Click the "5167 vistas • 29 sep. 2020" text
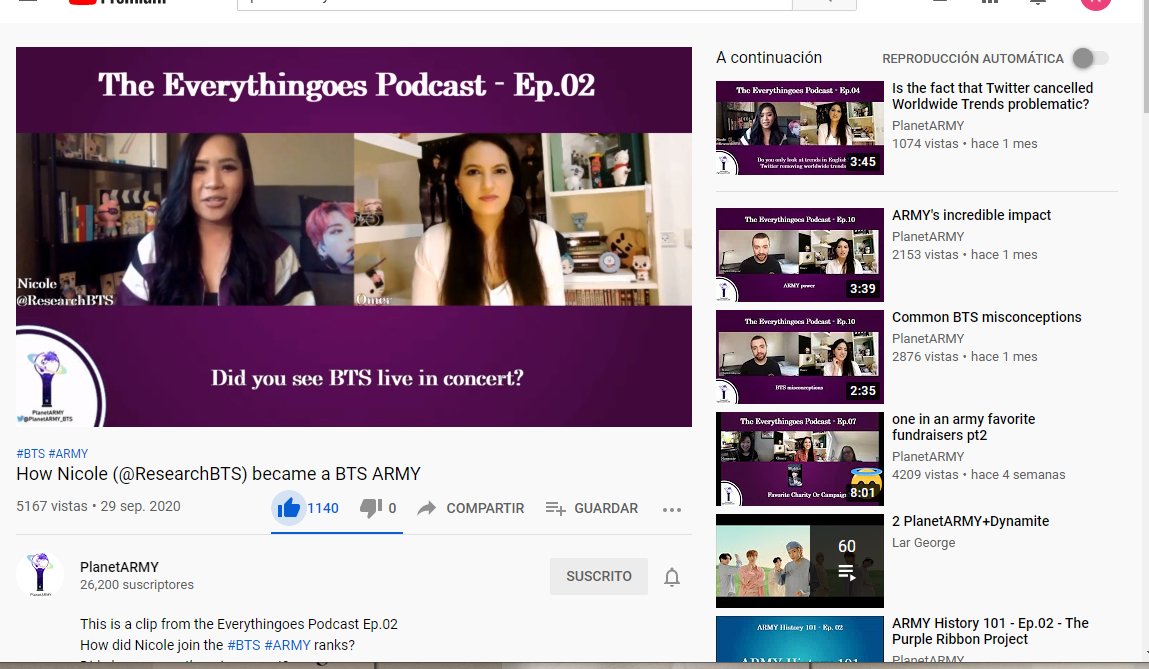The width and height of the screenshot is (1149, 669). (x=98, y=506)
